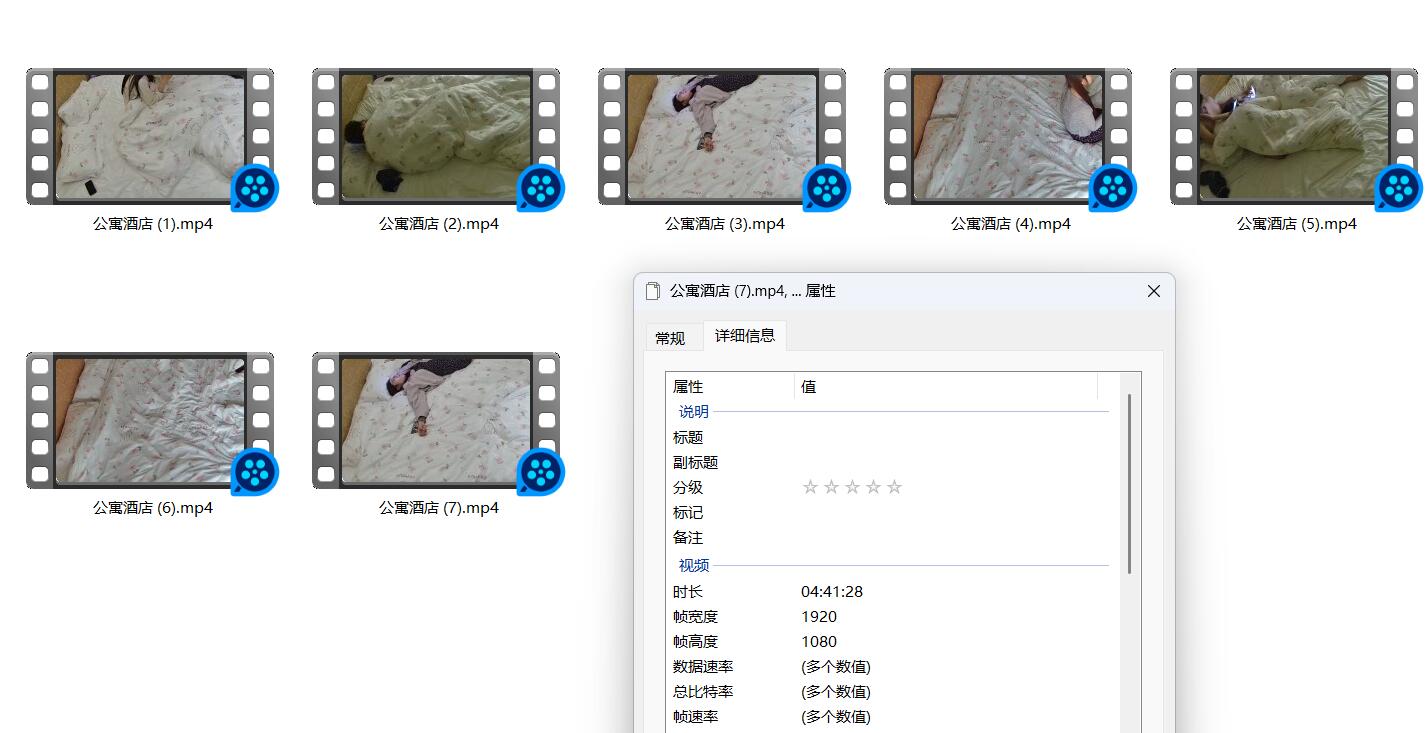Select the 公寓酒店 (5).mp4 video file icon
The height and width of the screenshot is (733, 1425).
(x=1294, y=136)
